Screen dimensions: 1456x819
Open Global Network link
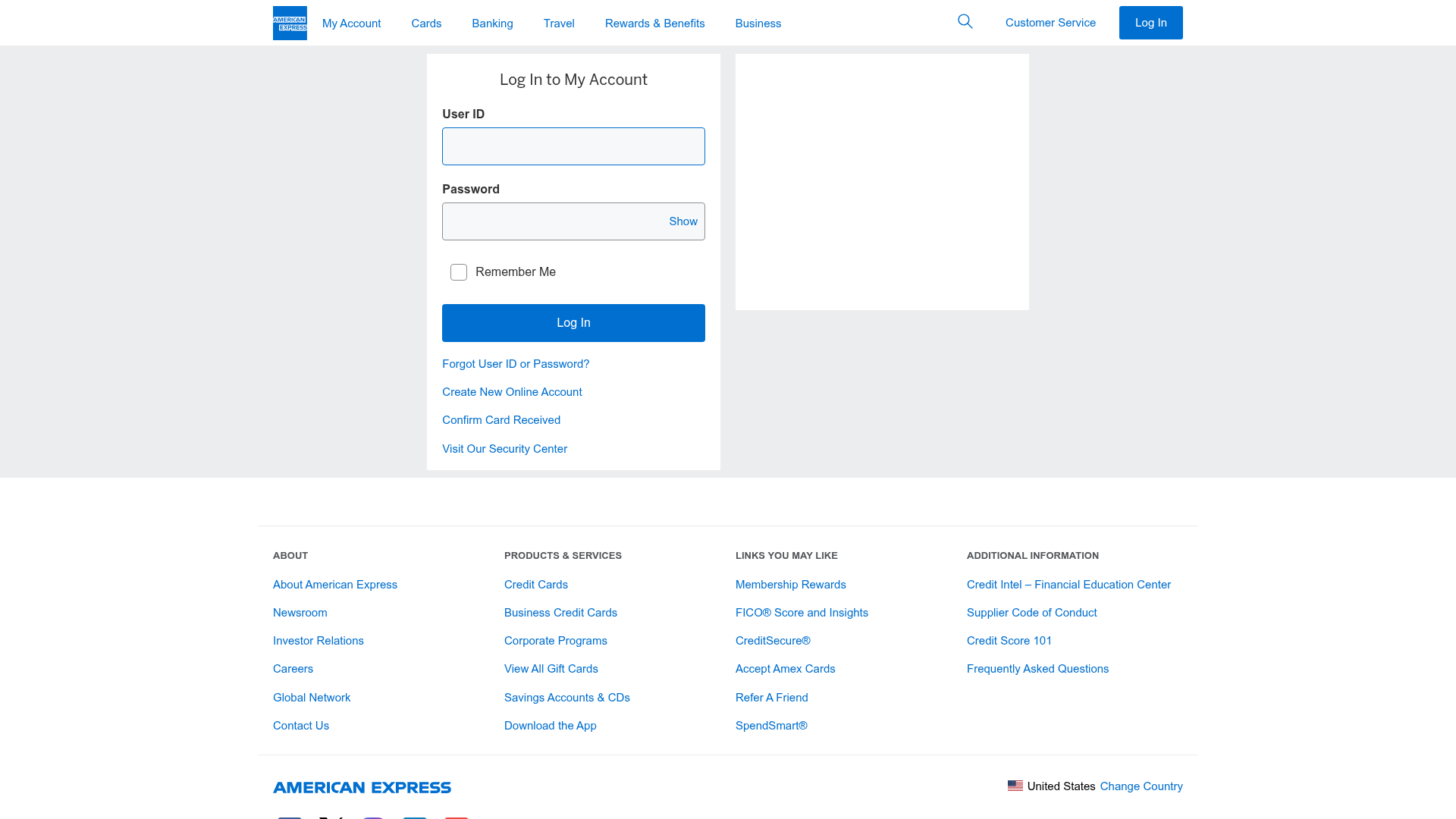click(312, 698)
